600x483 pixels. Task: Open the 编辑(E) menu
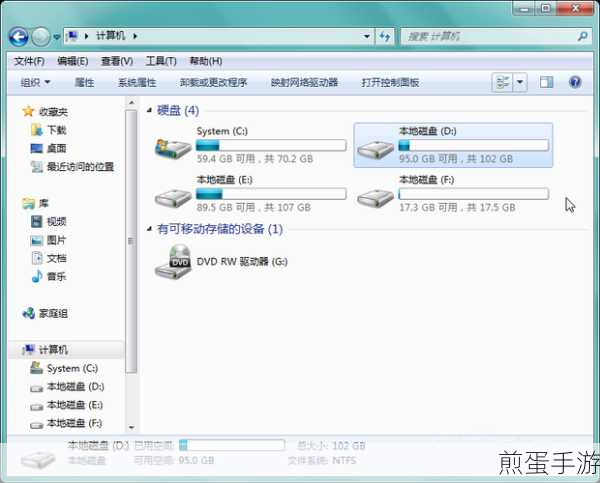(x=73, y=61)
